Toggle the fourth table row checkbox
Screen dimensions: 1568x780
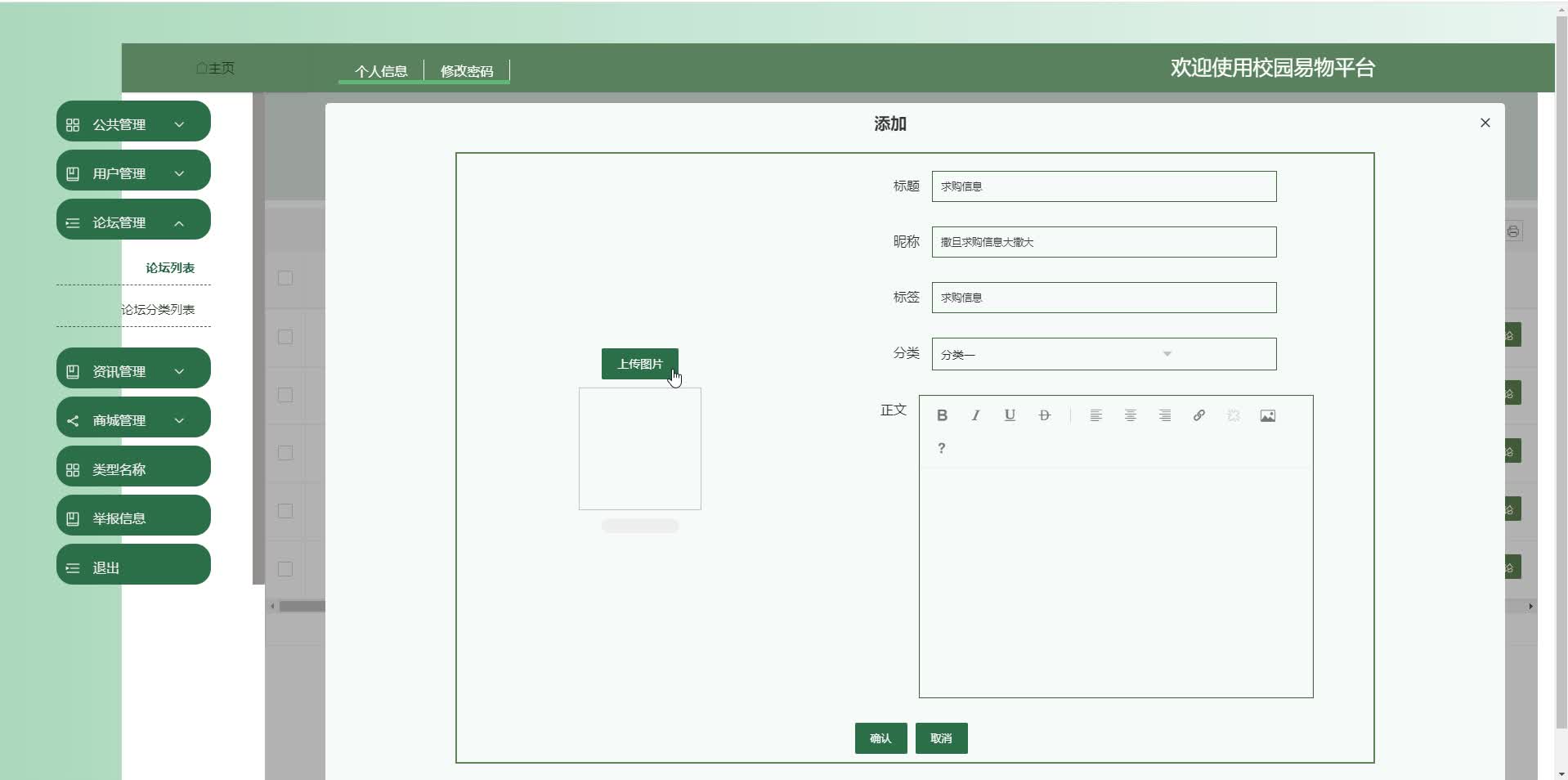pyautogui.click(x=285, y=511)
